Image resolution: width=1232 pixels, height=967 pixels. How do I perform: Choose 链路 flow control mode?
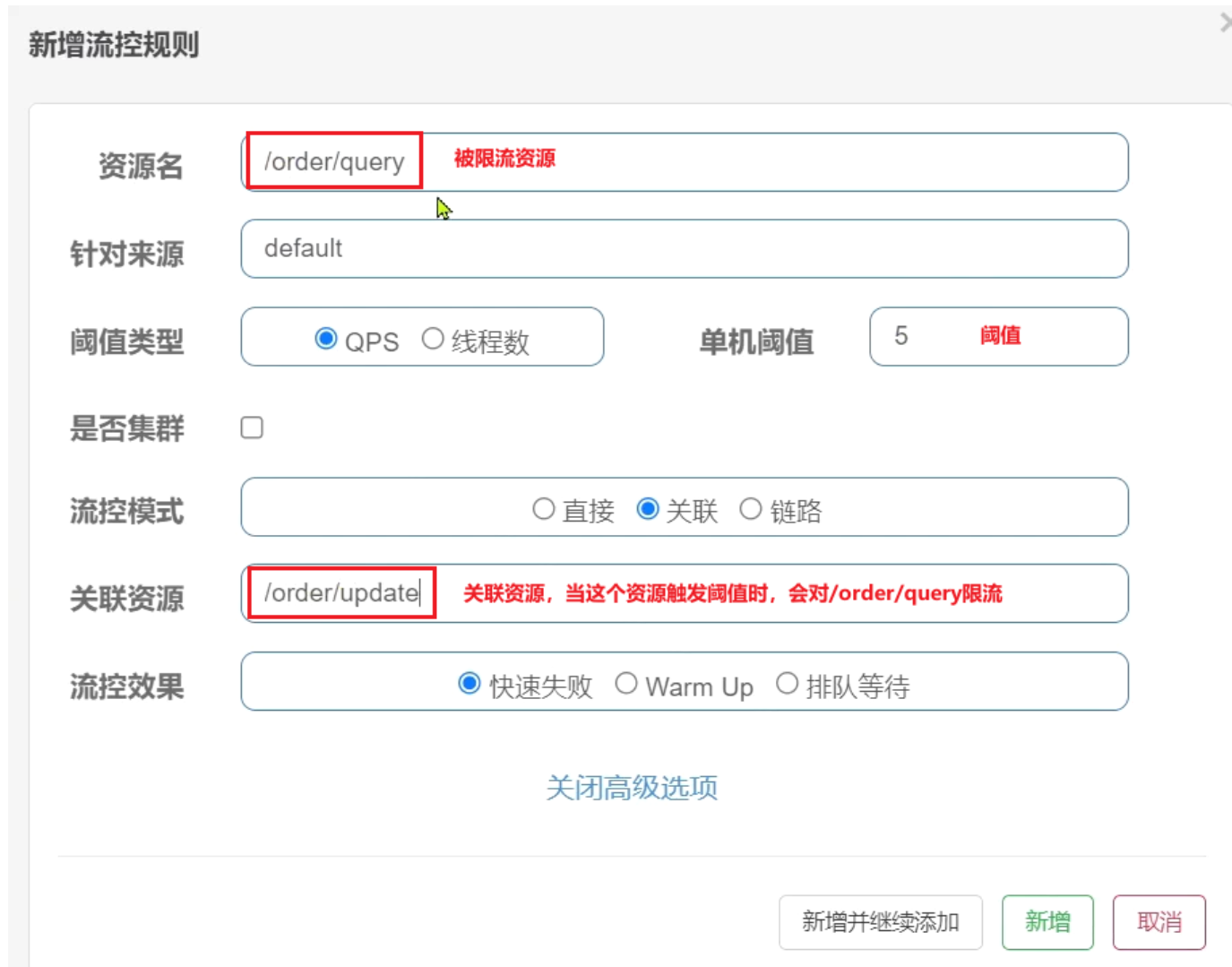[750, 509]
